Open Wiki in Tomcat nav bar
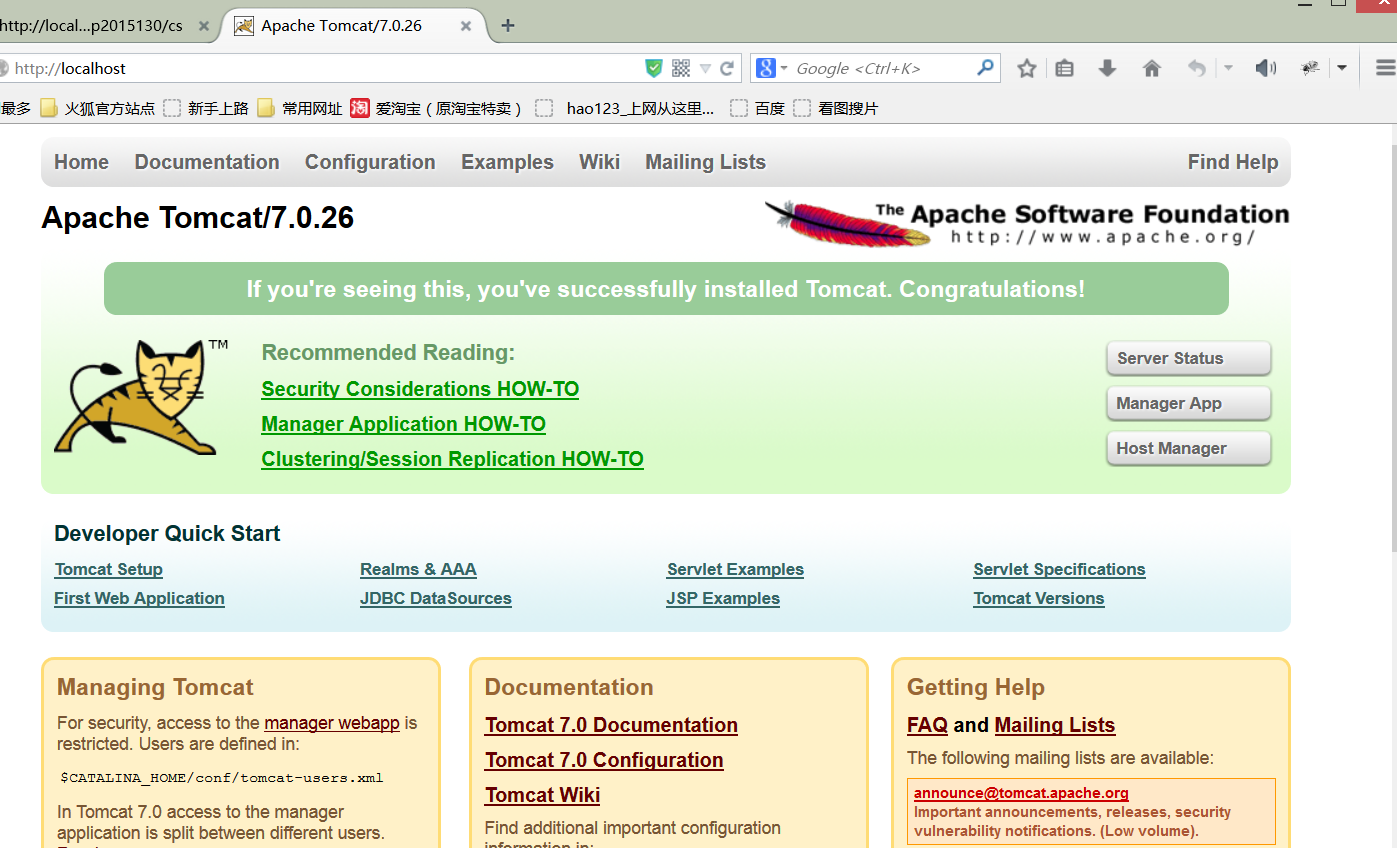Viewport: 1397px width, 848px height. coord(599,162)
